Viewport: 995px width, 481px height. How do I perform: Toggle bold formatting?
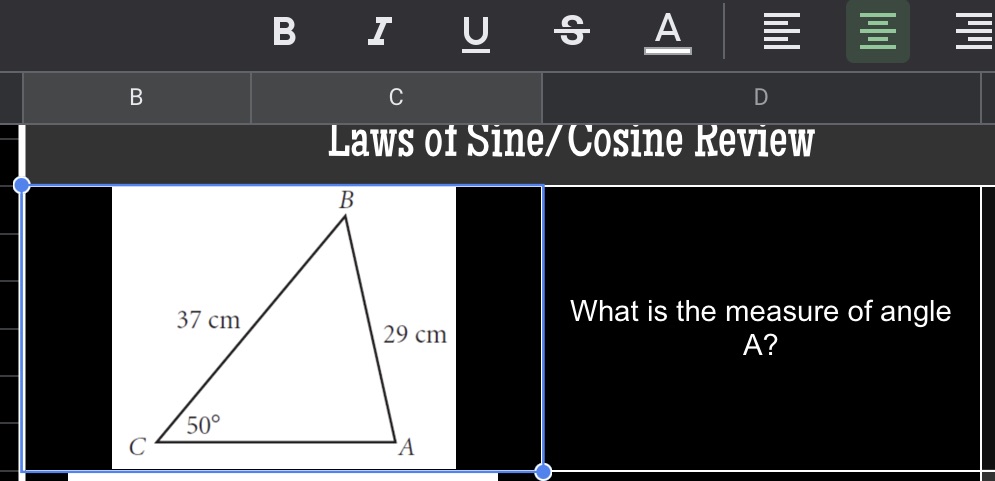tap(284, 31)
